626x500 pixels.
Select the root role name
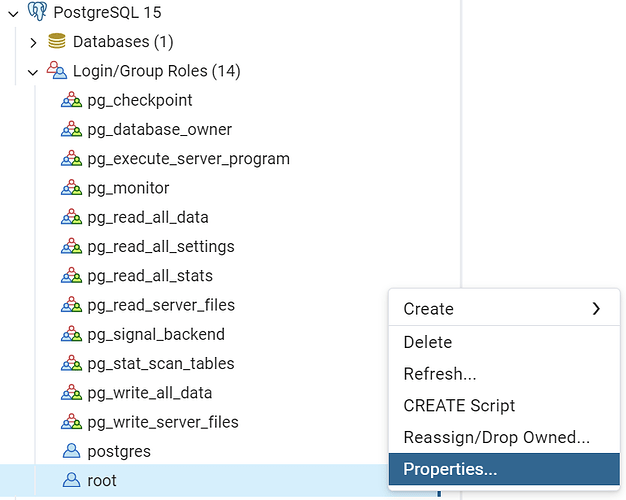(102, 480)
